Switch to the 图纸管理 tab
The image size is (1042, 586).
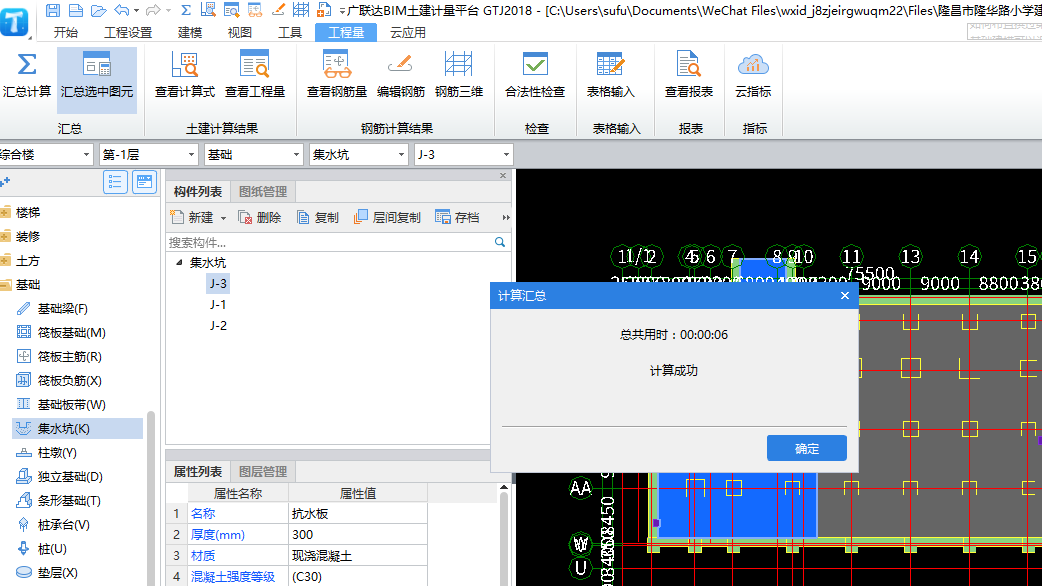[263, 191]
